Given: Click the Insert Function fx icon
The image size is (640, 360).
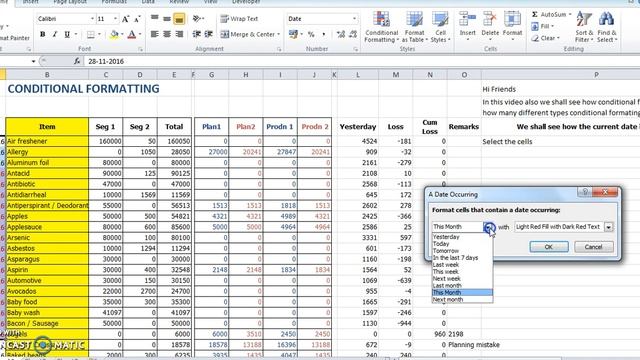Looking at the screenshot, I should [77, 61].
